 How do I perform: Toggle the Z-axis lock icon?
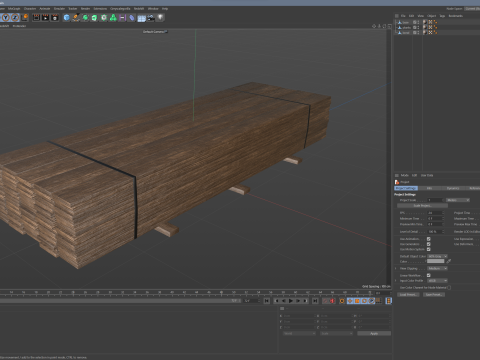pyautogui.click(x=15, y=17)
